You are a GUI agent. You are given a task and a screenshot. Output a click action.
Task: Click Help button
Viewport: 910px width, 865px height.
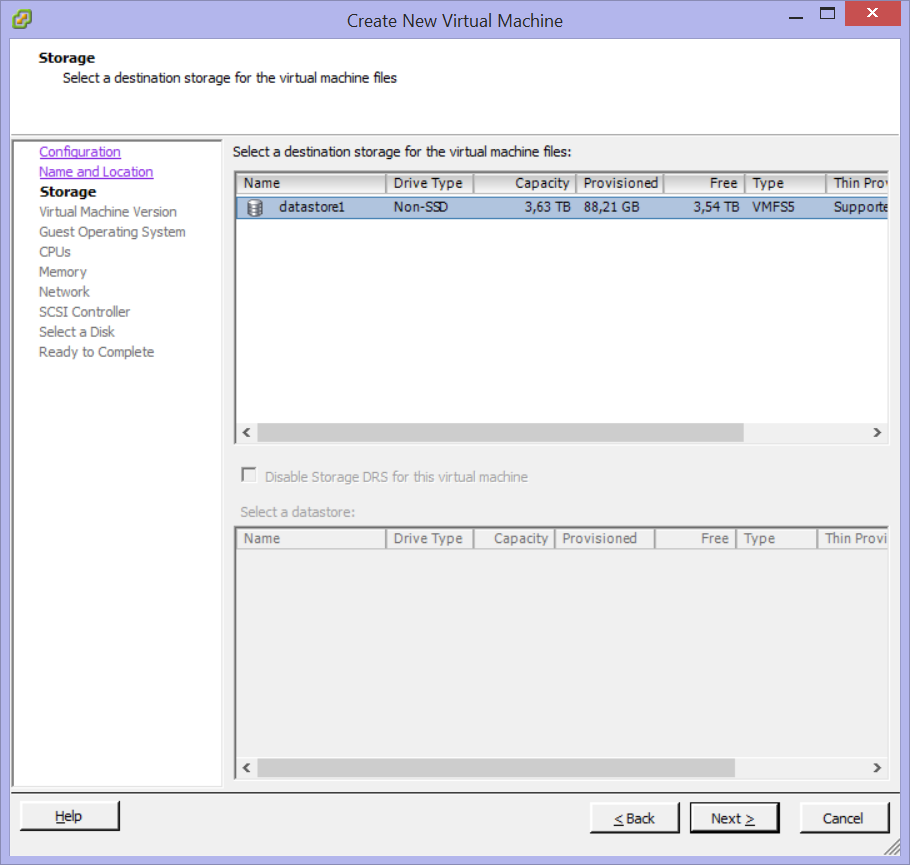[69, 816]
